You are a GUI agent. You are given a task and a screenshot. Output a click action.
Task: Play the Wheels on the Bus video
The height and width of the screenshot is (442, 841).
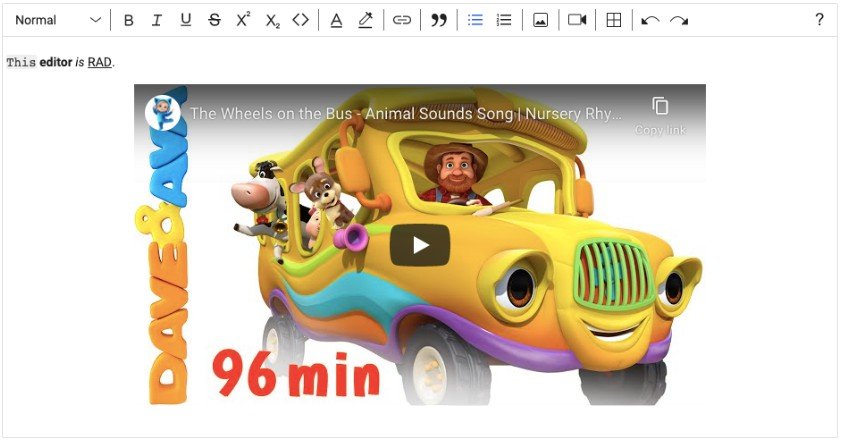click(420, 245)
